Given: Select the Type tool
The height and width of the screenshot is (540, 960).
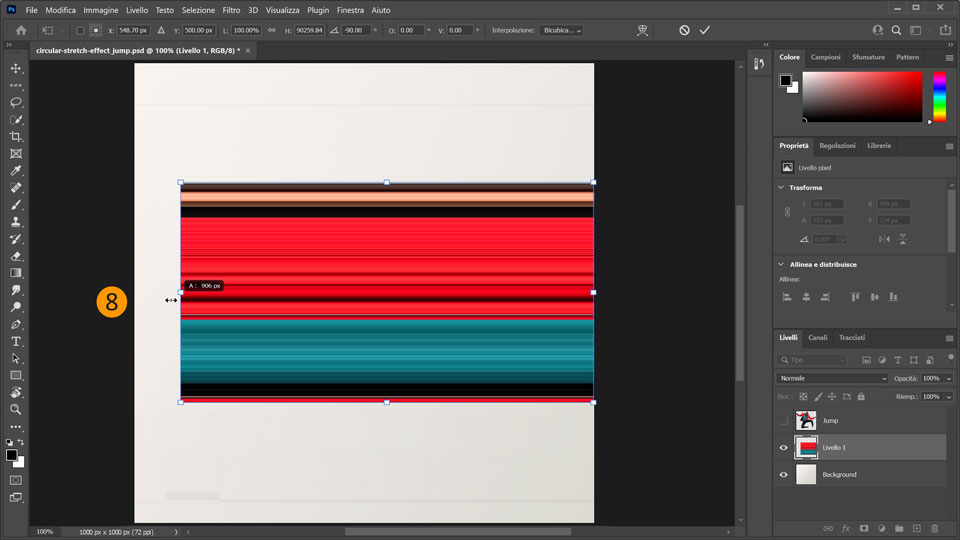Looking at the screenshot, I should pyautogui.click(x=16, y=341).
